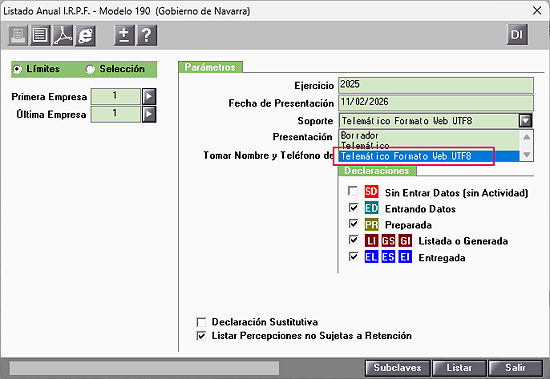
Task: Click dropdown list scroll down arrow
Action: pos(526,154)
